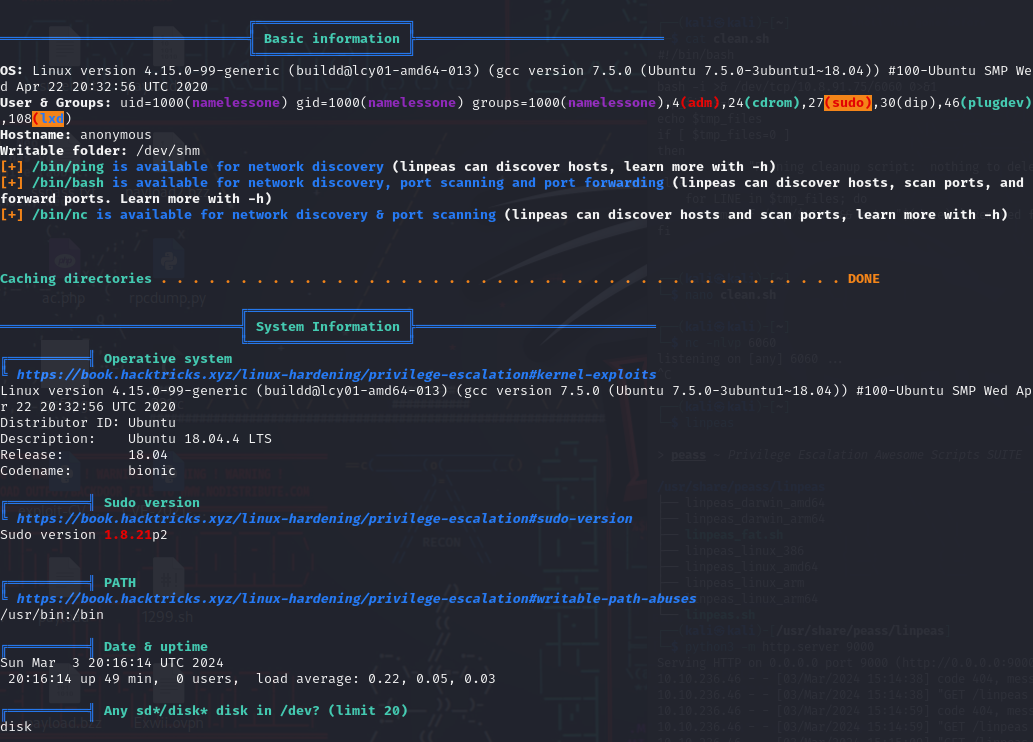Viewport: 1033px width, 742px height.
Task: Click the highlighted sudo group label
Action: [848, 103]
